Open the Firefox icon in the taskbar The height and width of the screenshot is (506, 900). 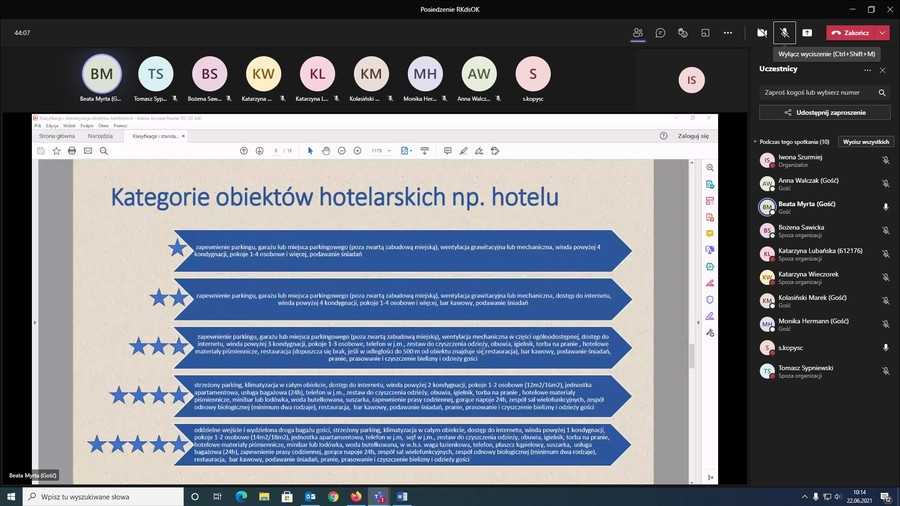click(x=356, y=496)
